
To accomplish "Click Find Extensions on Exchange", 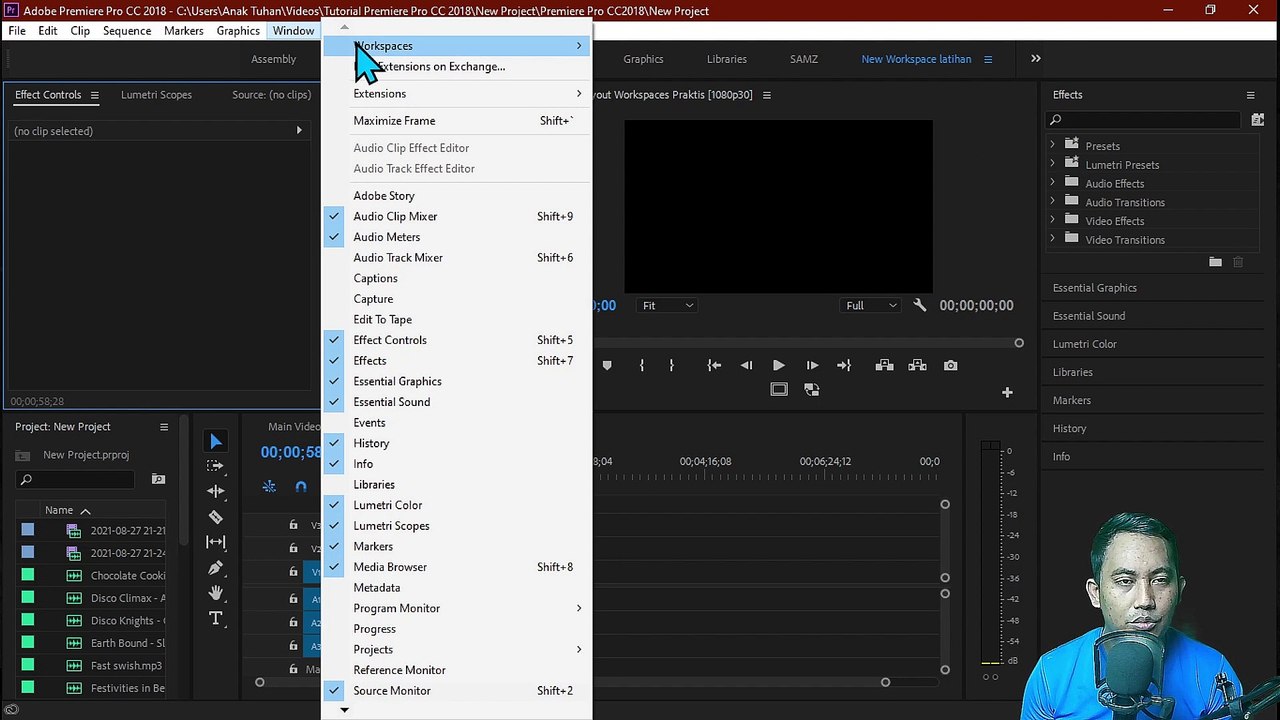I will point(457,67).
